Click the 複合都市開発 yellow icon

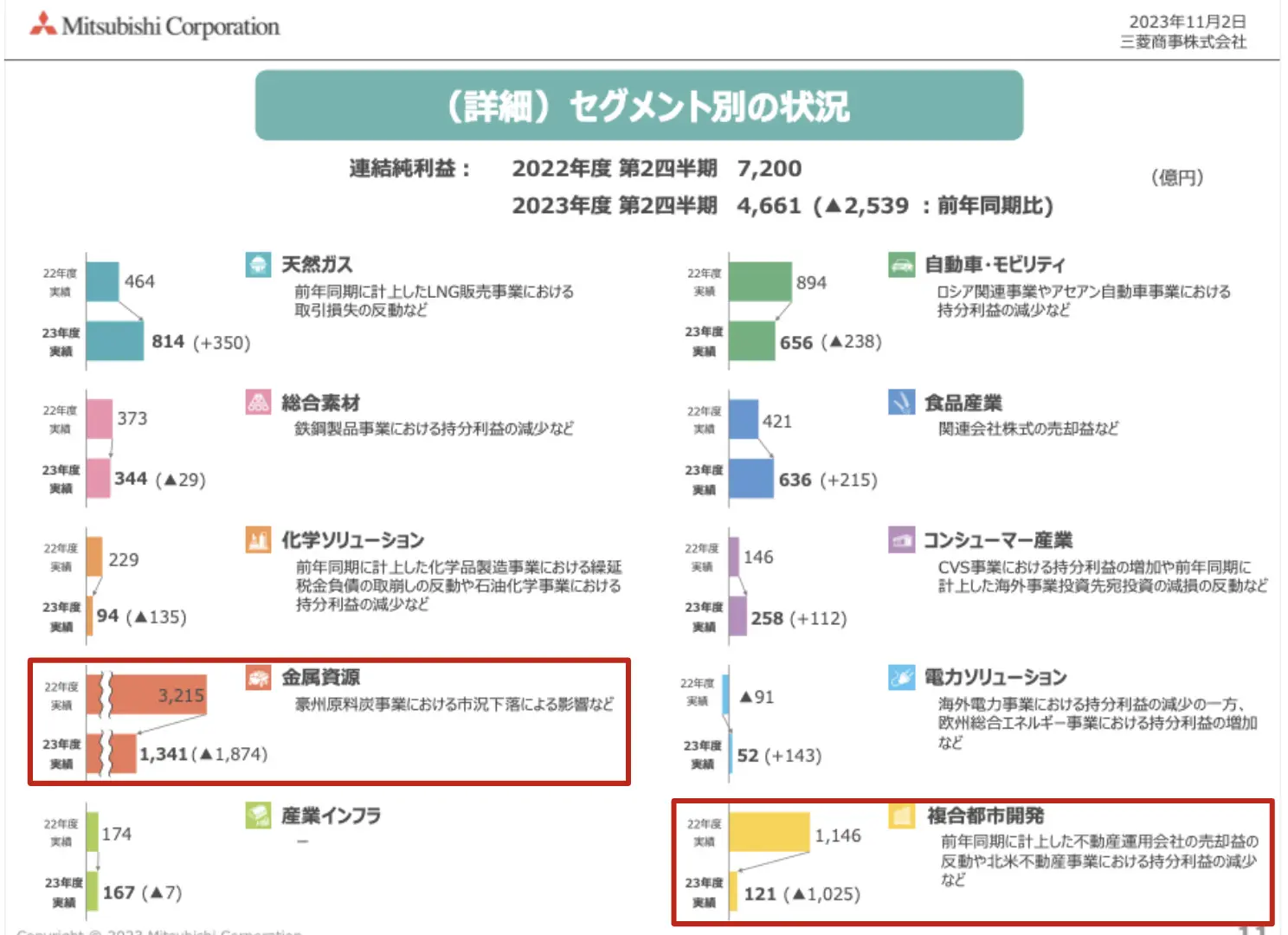coord(902,816)
